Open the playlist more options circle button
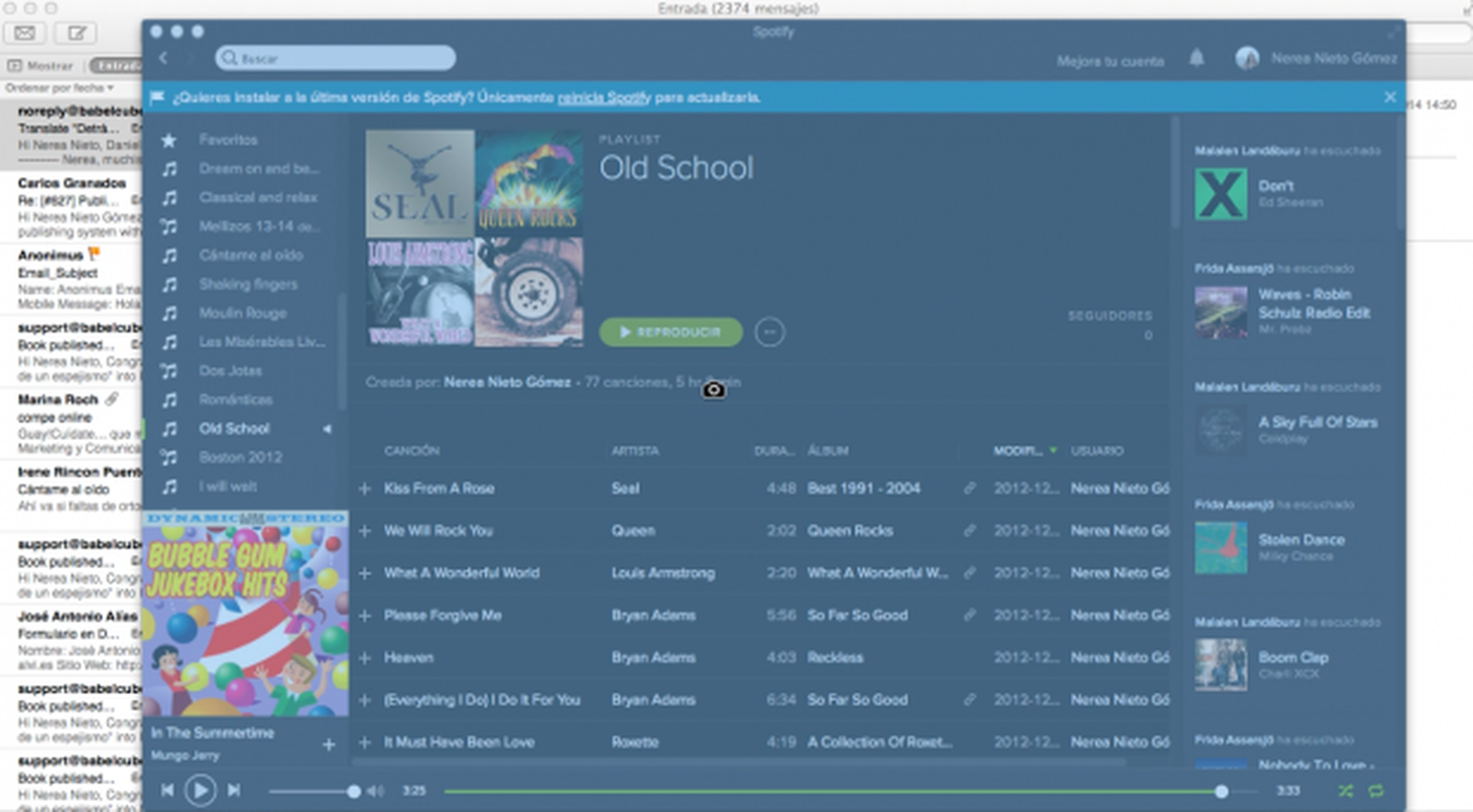This screenshot has width=1473, height=812. (769, 332)
